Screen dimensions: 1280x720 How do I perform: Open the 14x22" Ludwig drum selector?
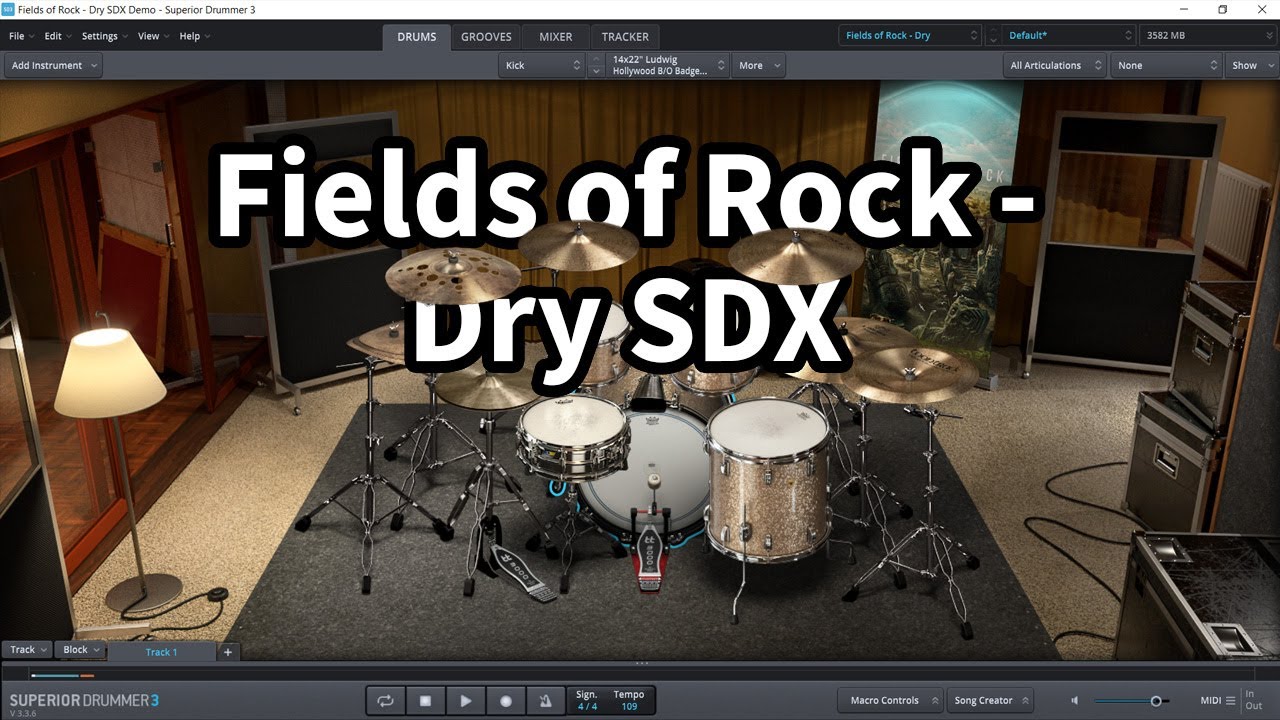tap(669, 66)
